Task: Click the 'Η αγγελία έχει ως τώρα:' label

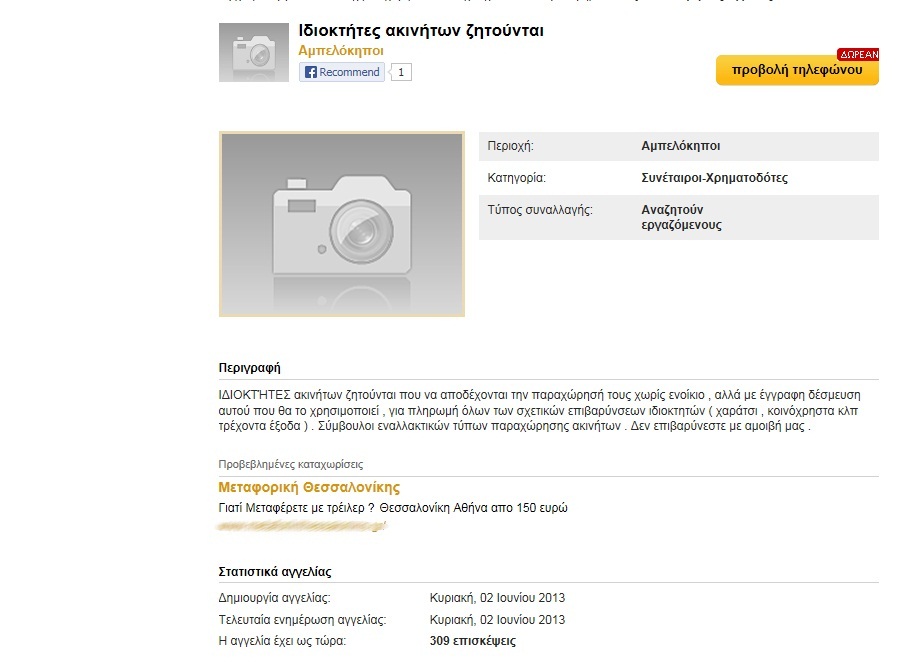Action: click(282, 641)
